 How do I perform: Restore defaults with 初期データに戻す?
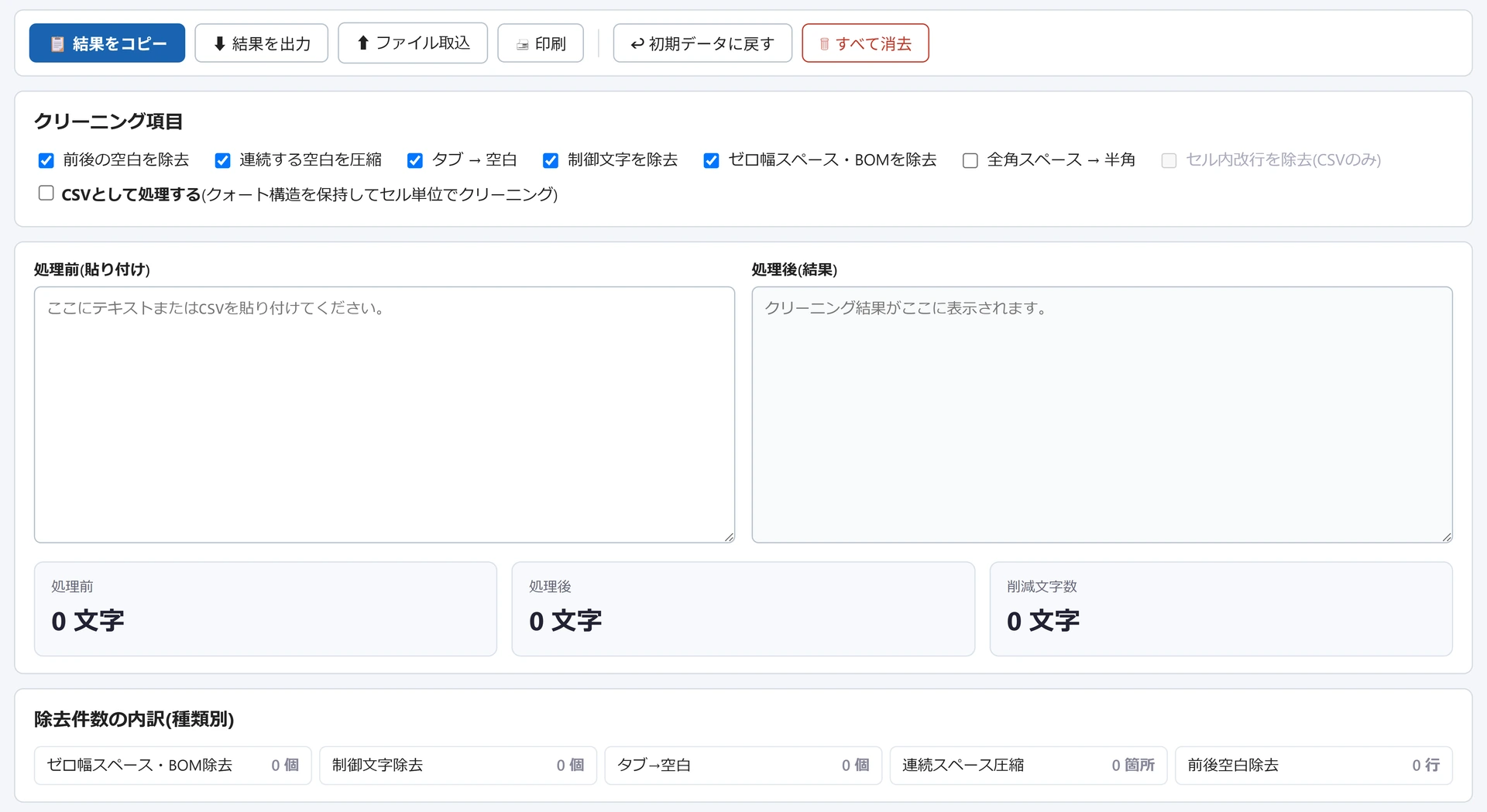(702, 43)
